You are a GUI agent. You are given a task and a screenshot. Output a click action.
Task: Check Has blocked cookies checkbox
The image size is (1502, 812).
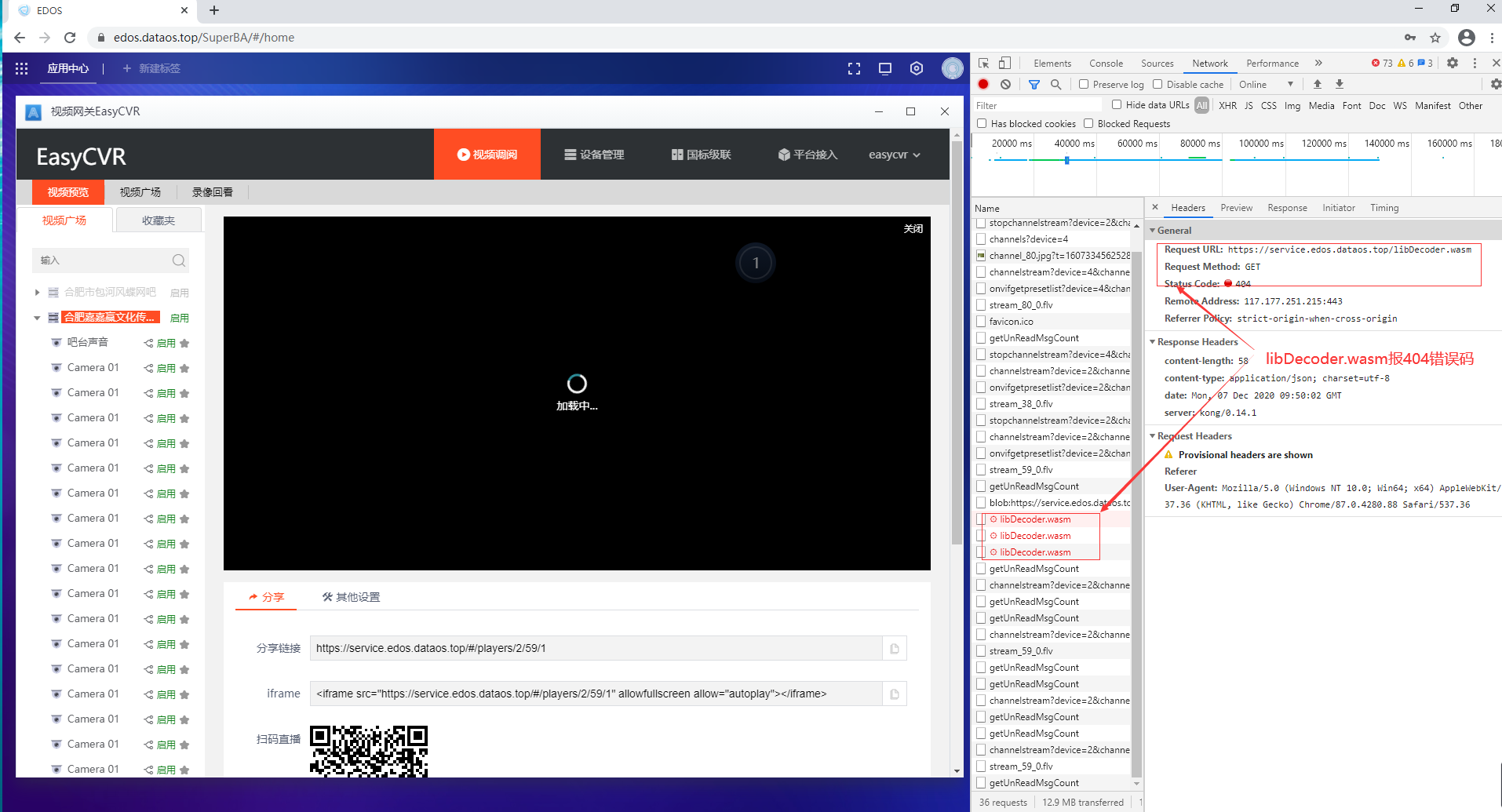click(x=982, y=123)
